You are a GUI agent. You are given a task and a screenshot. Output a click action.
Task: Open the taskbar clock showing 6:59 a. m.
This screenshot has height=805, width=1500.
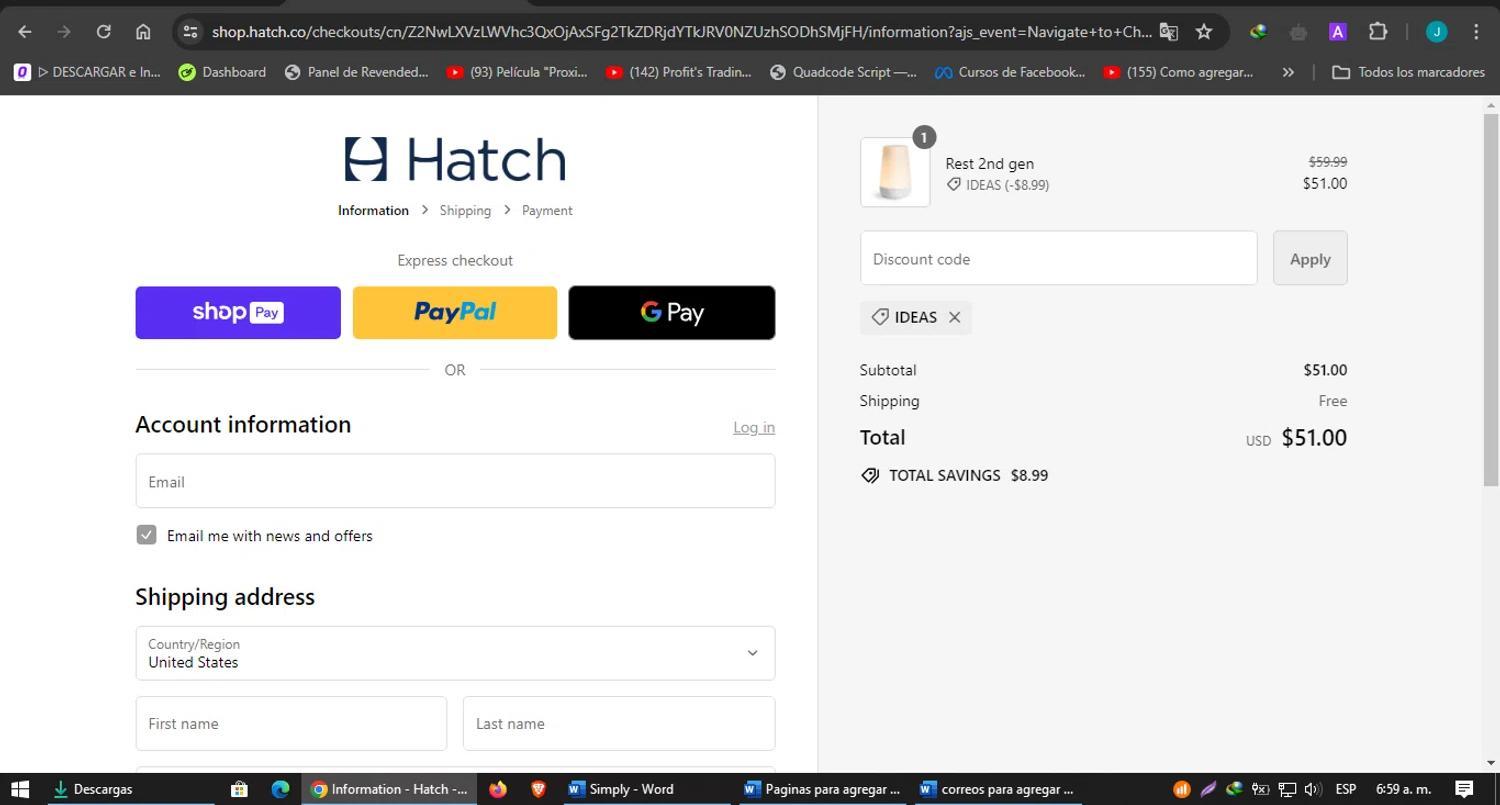click(1403, 789)
